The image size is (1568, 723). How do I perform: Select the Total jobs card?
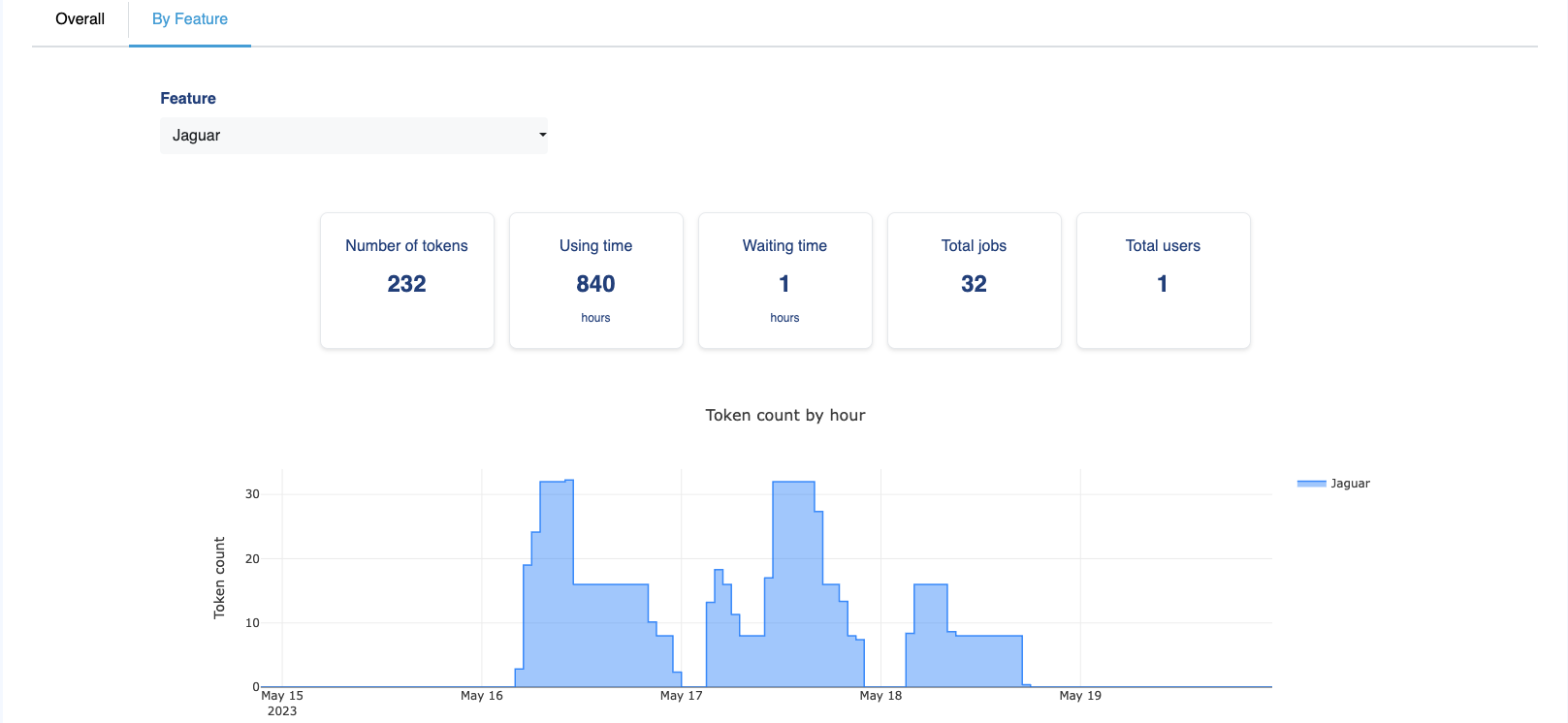975,280
